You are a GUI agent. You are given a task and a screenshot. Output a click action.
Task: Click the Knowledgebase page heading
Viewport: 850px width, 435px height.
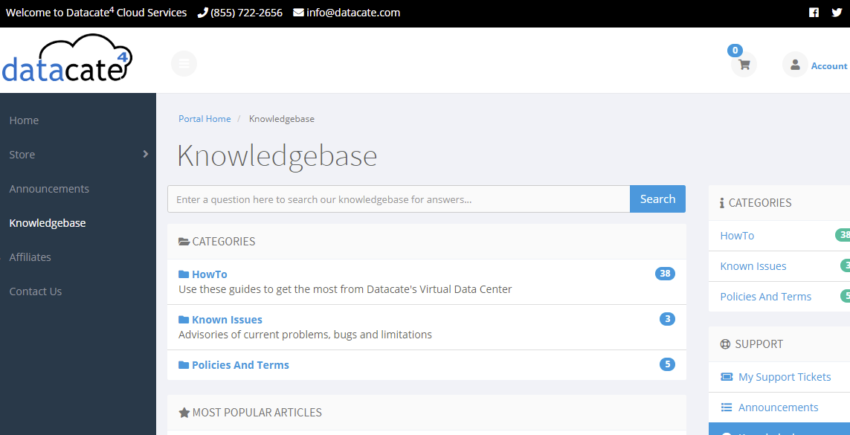277,156
